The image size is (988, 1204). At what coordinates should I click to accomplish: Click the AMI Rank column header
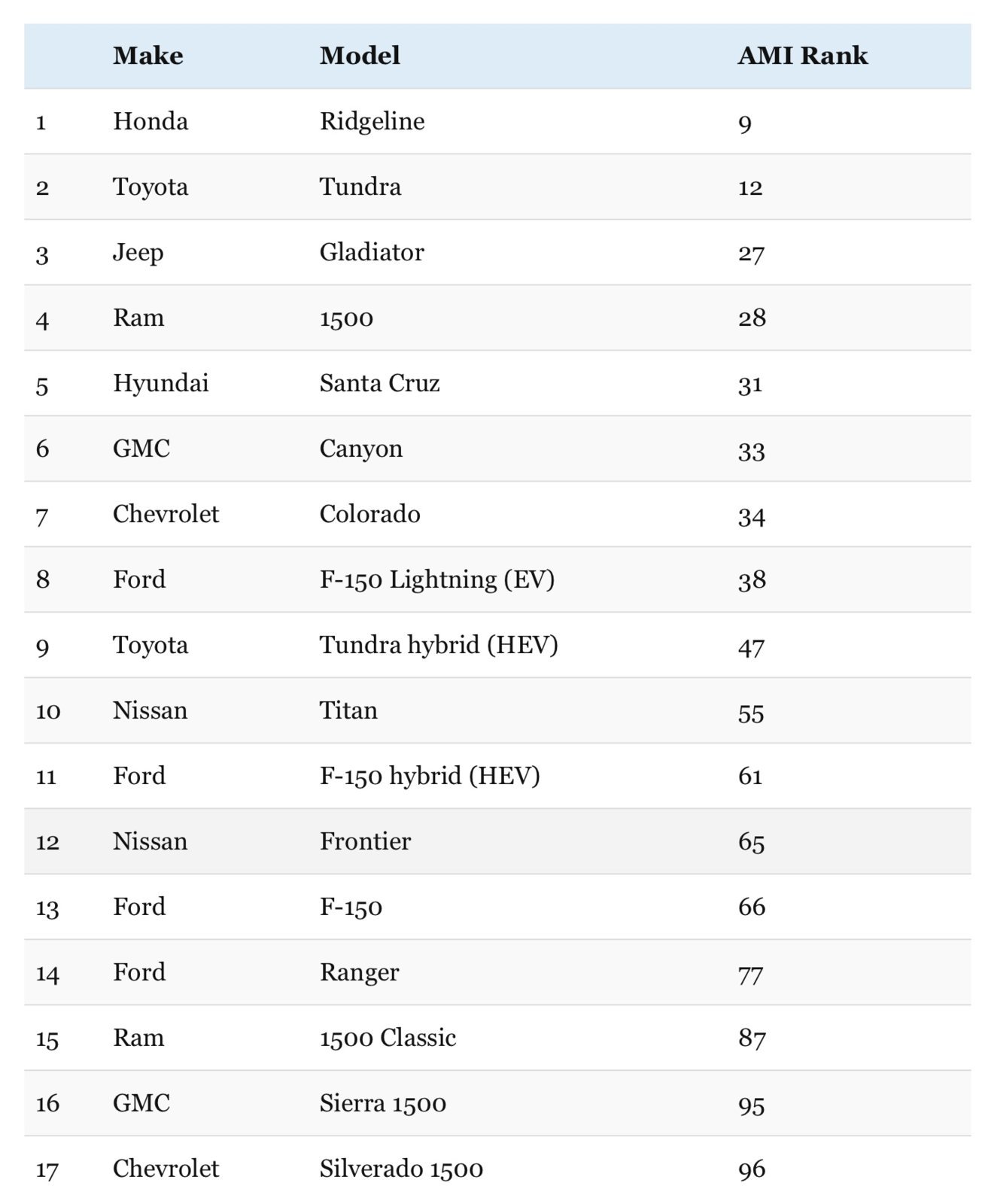click(x=802, y=56)
